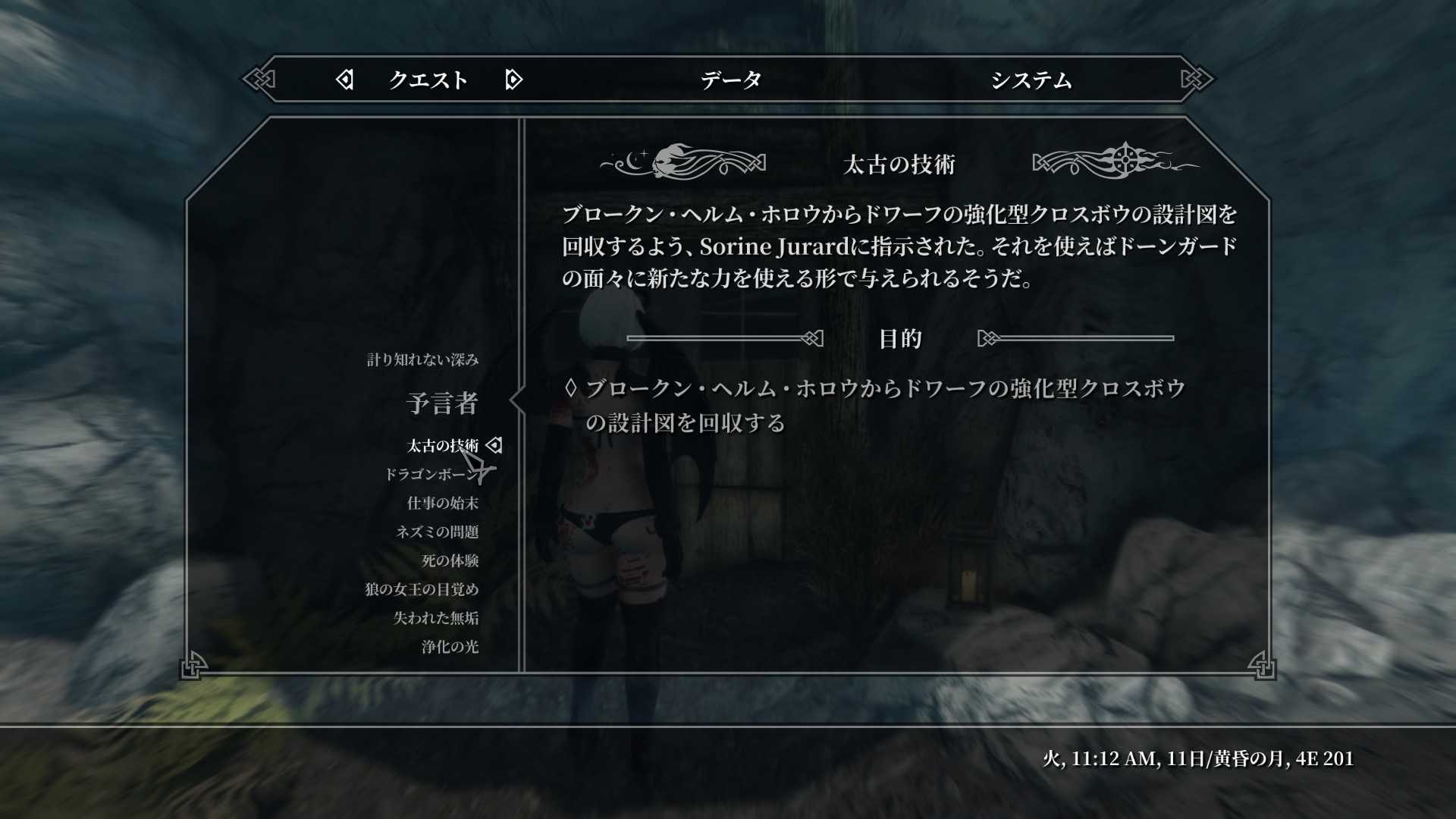1456x819 pixels.
Task: Click left arrow beside クエスト tab
Action: (344, 80)
